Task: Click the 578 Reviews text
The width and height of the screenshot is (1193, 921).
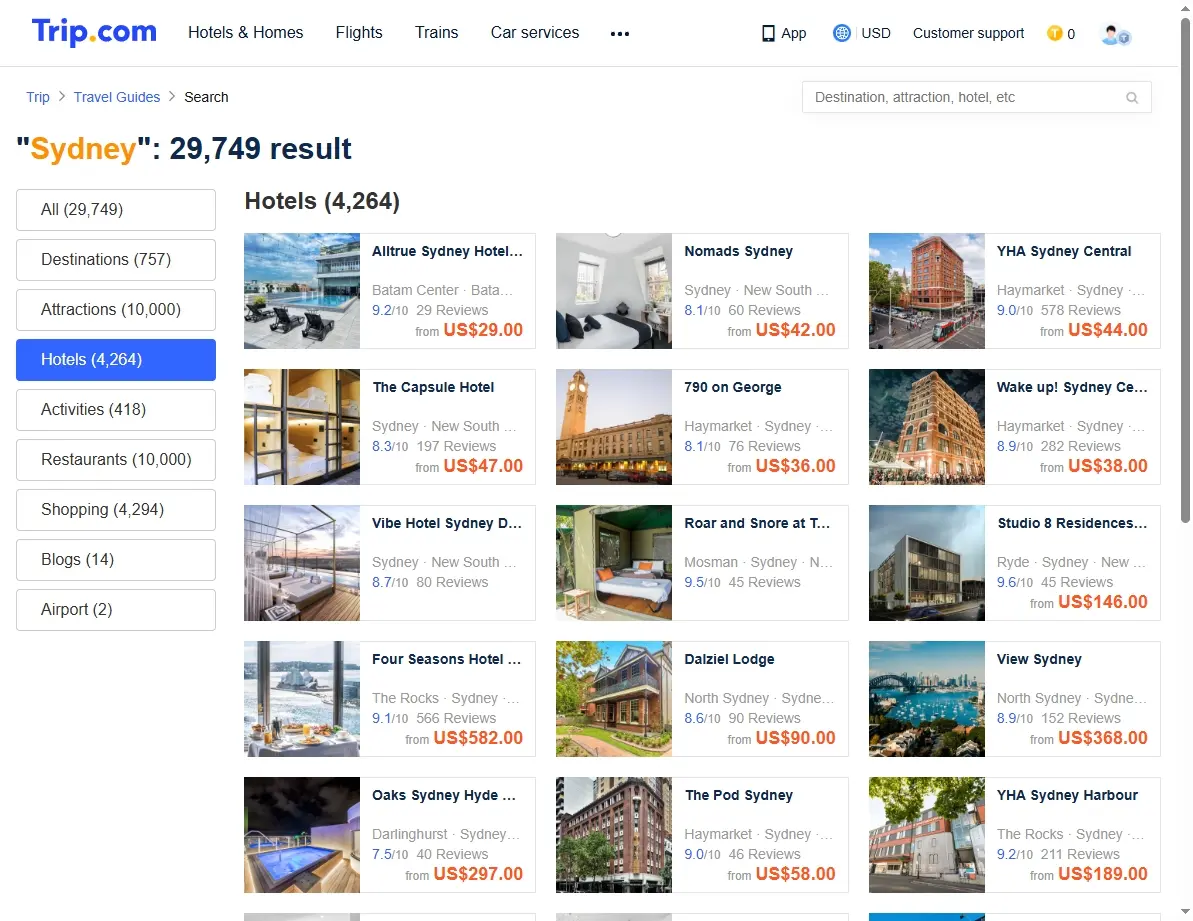Action: click(x=1080, y=310)
